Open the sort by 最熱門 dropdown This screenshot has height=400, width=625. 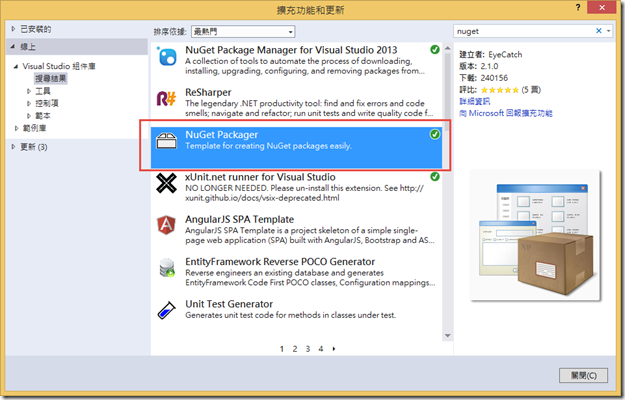[x=243, y=31]
